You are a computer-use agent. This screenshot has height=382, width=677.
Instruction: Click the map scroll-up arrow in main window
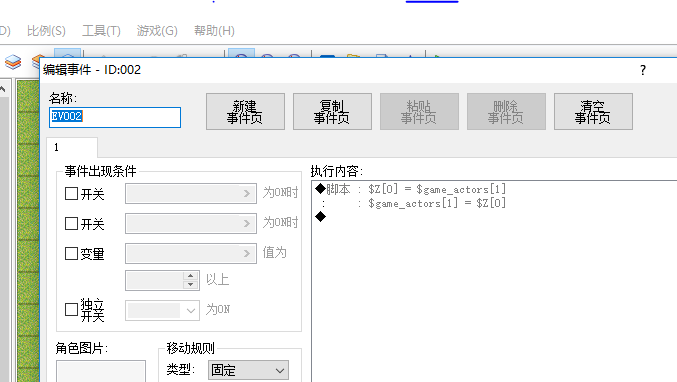pos(3,89)
